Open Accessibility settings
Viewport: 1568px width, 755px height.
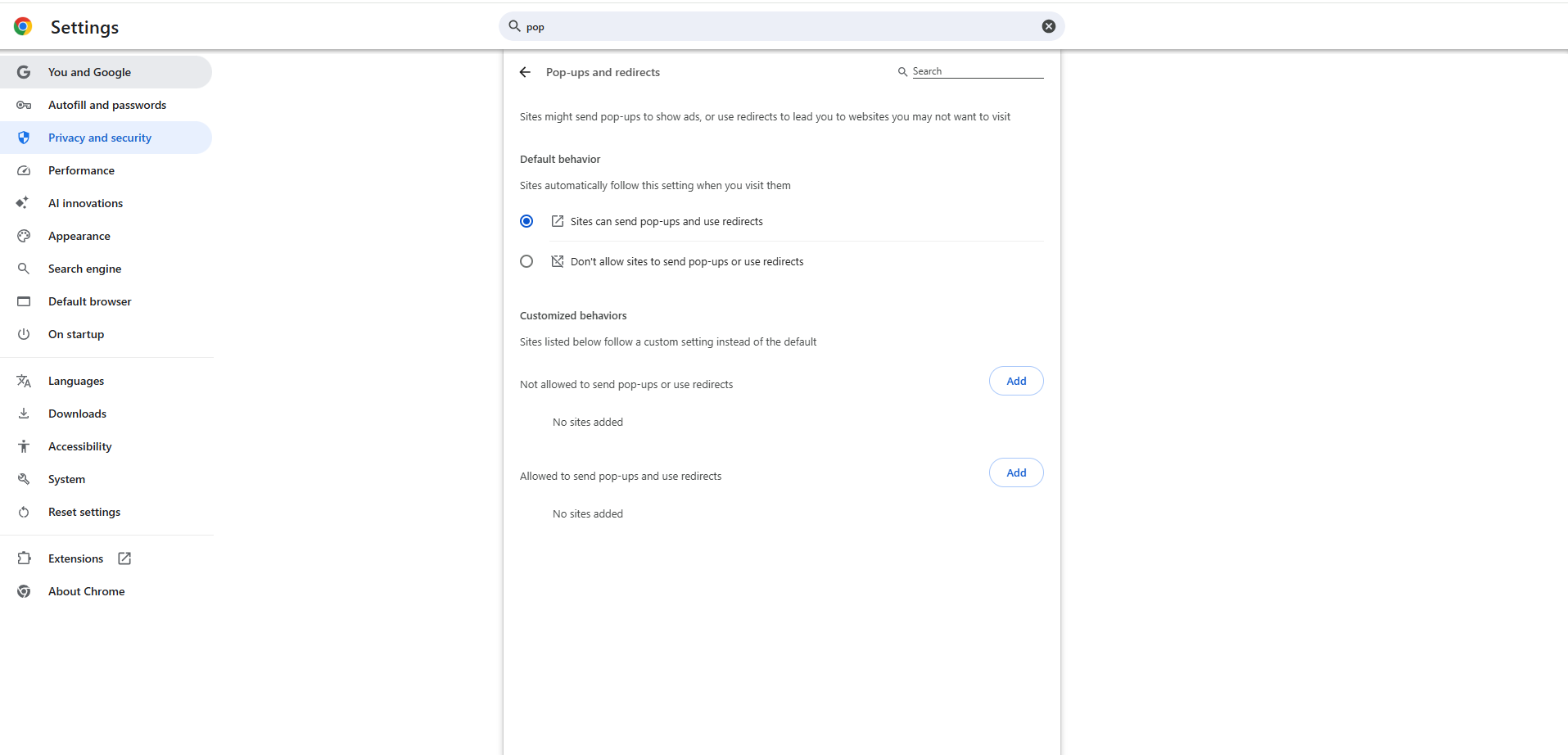(x=106, y=446)
